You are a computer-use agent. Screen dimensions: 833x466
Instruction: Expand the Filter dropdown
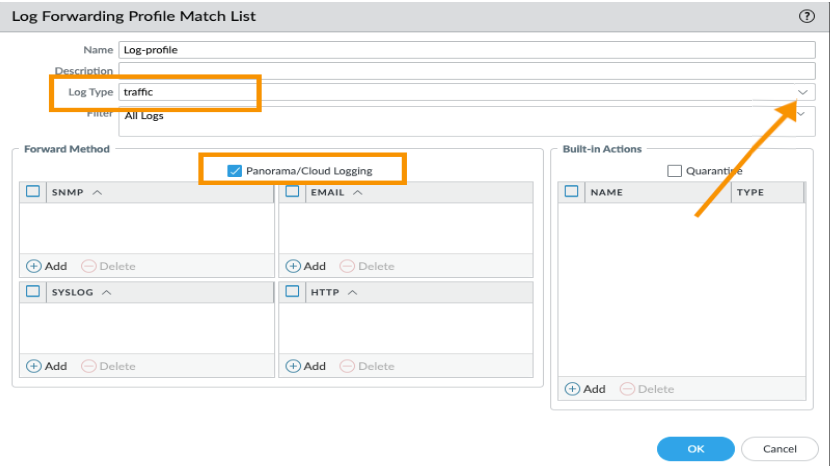[803, 115]
